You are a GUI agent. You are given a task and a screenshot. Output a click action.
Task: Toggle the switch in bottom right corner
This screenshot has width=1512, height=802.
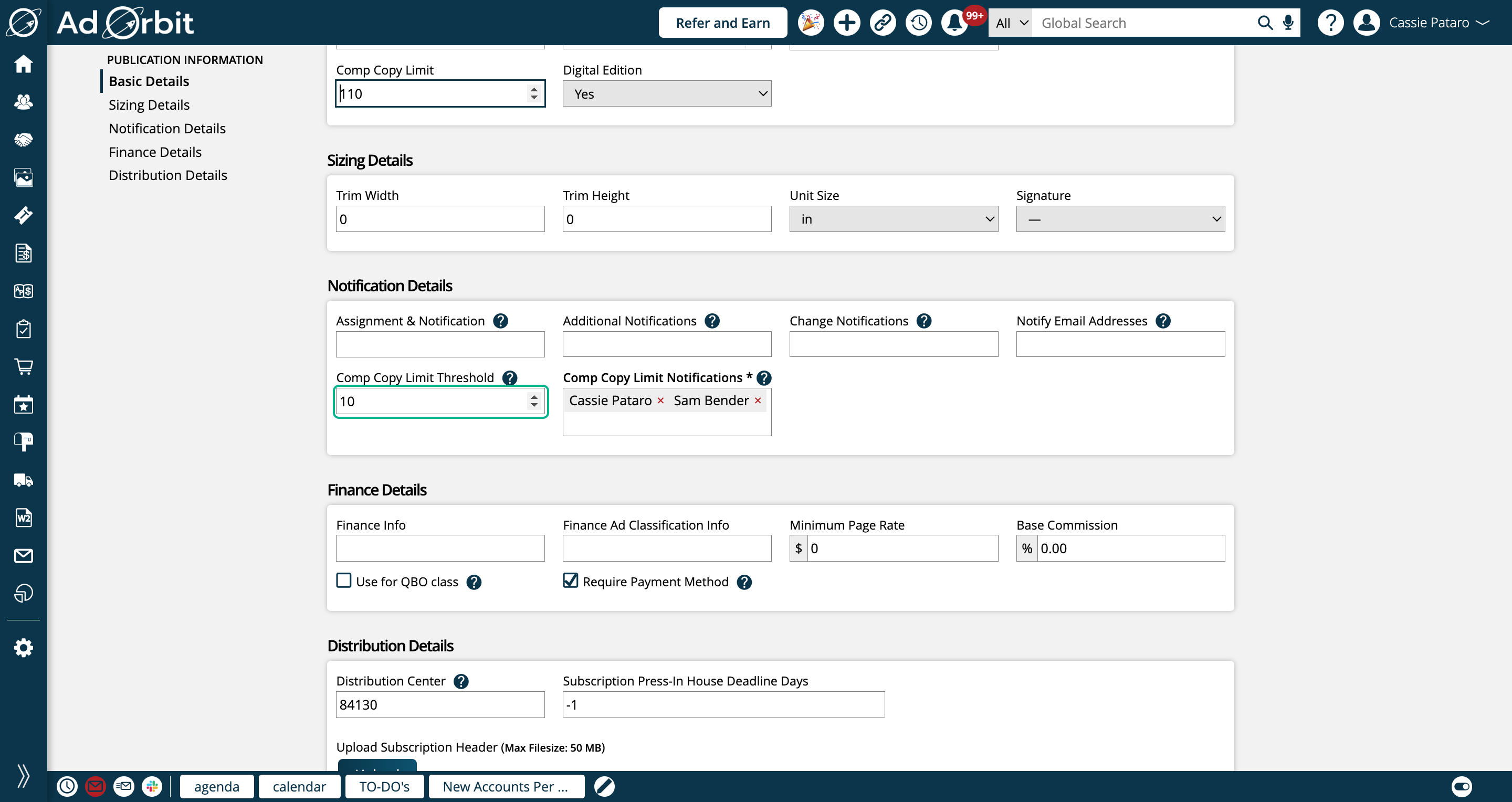pyautogui.click(x=1462, y=786)
